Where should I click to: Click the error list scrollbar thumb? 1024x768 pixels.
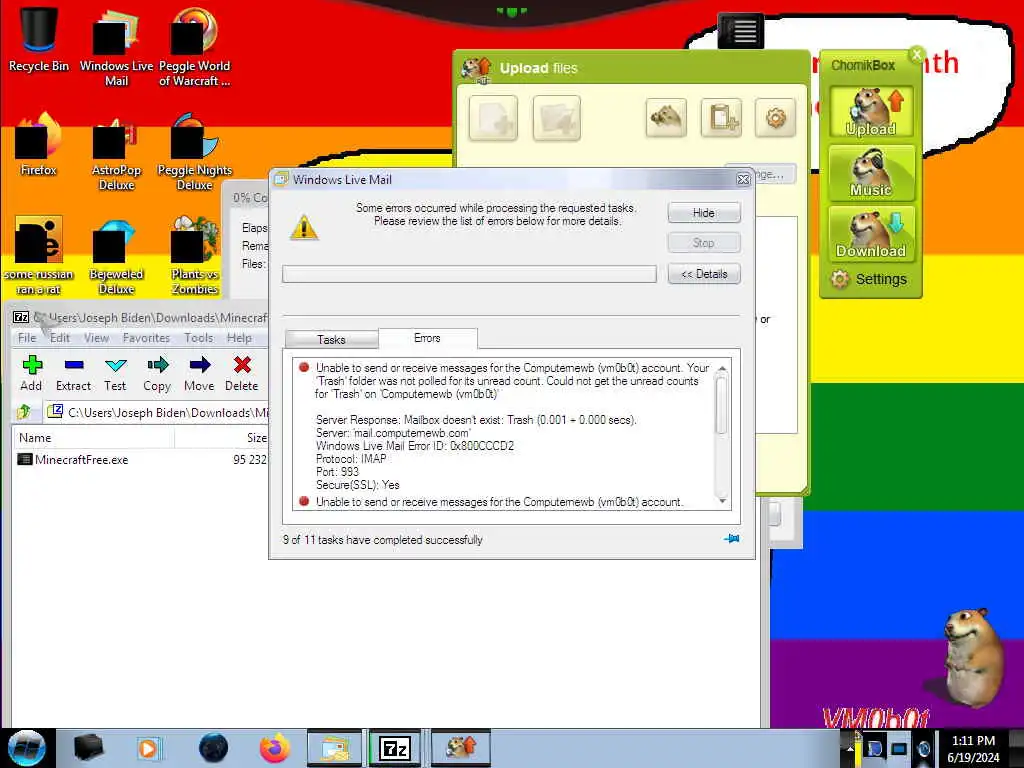(x=722, y=406)
